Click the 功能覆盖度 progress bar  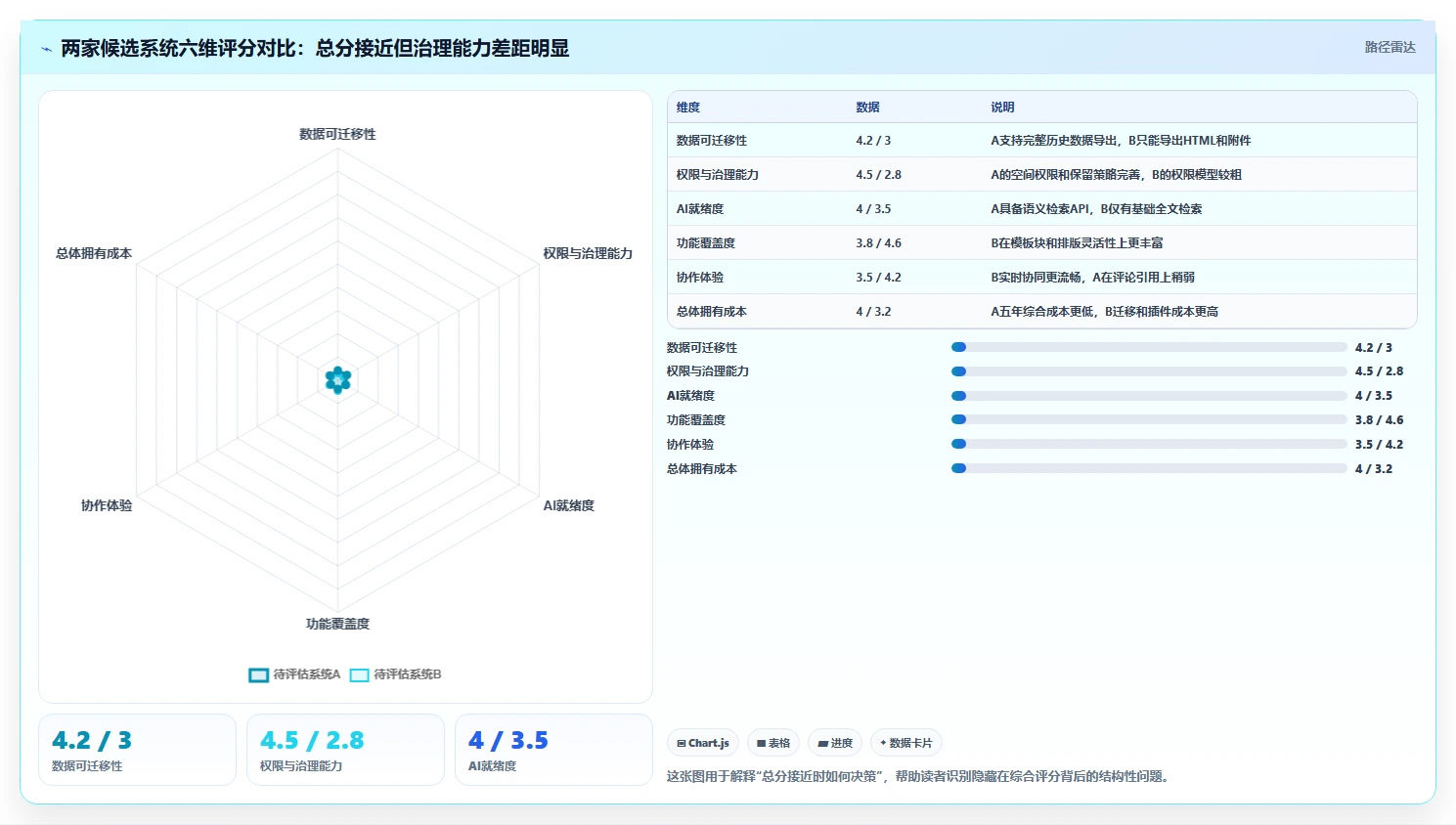[1149, 419]
